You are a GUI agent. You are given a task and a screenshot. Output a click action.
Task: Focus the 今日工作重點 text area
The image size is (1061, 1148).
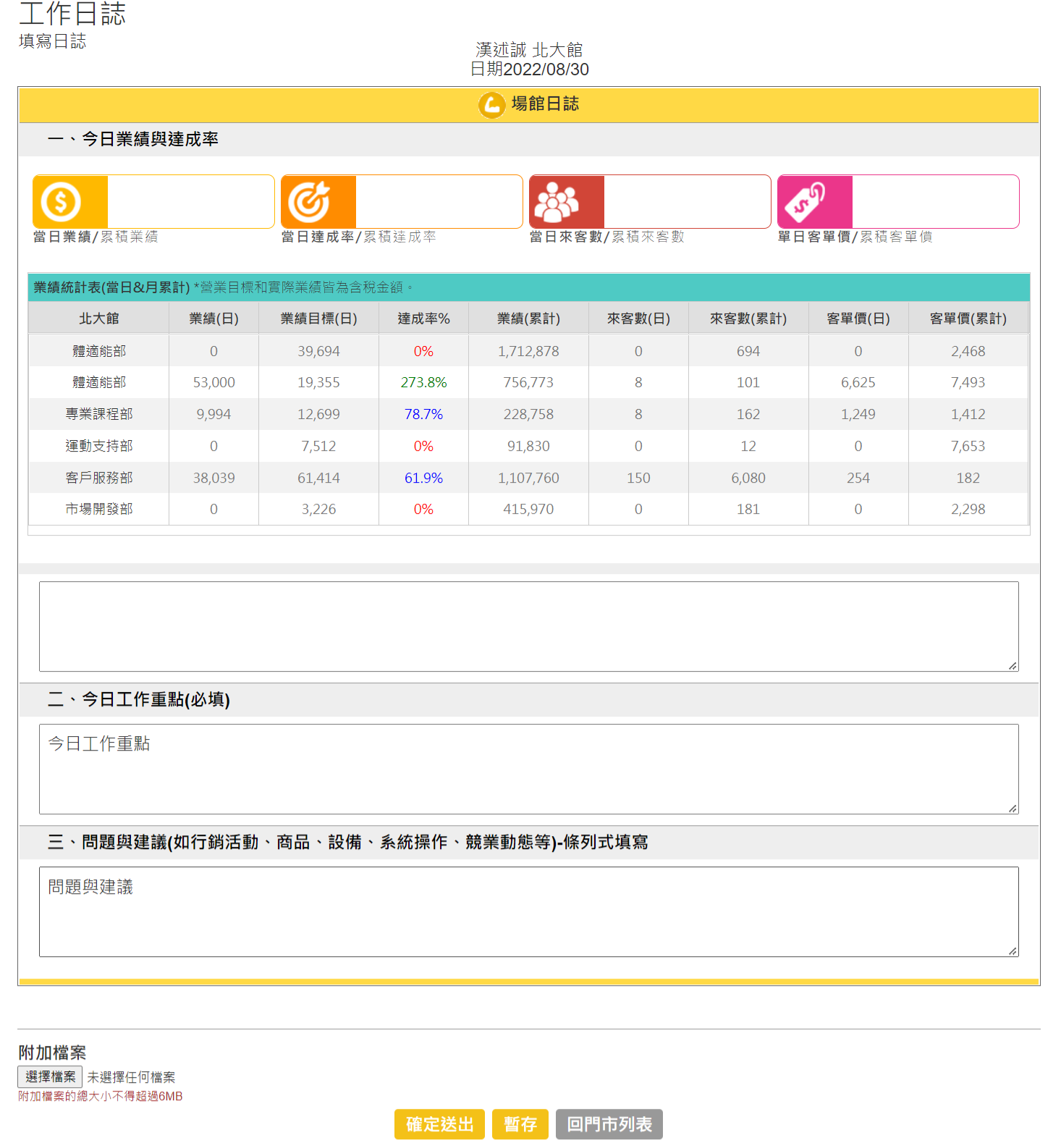tap(528, 769)
